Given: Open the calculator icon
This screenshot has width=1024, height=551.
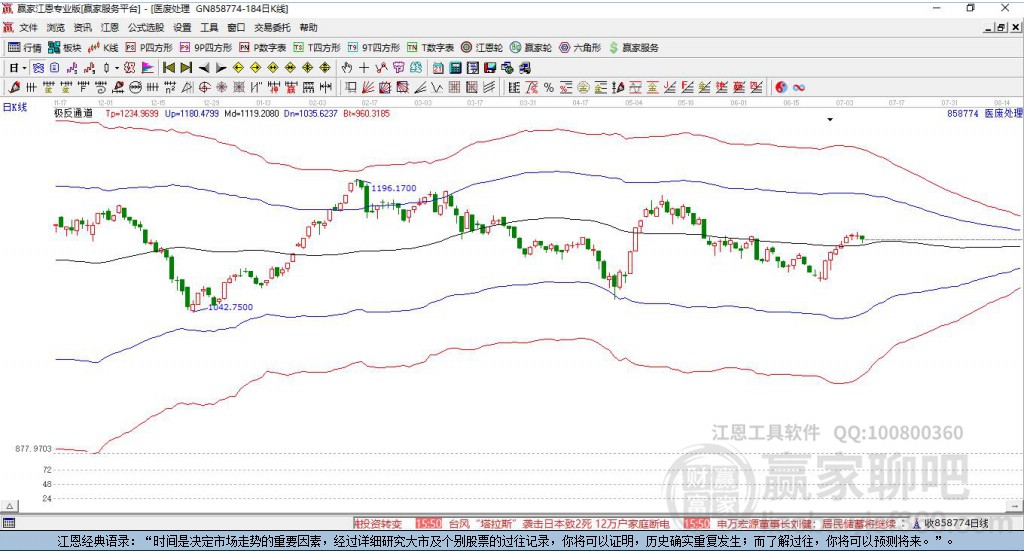Looking at the screenshot, I should pyautogui.click(x=455, y=68).
